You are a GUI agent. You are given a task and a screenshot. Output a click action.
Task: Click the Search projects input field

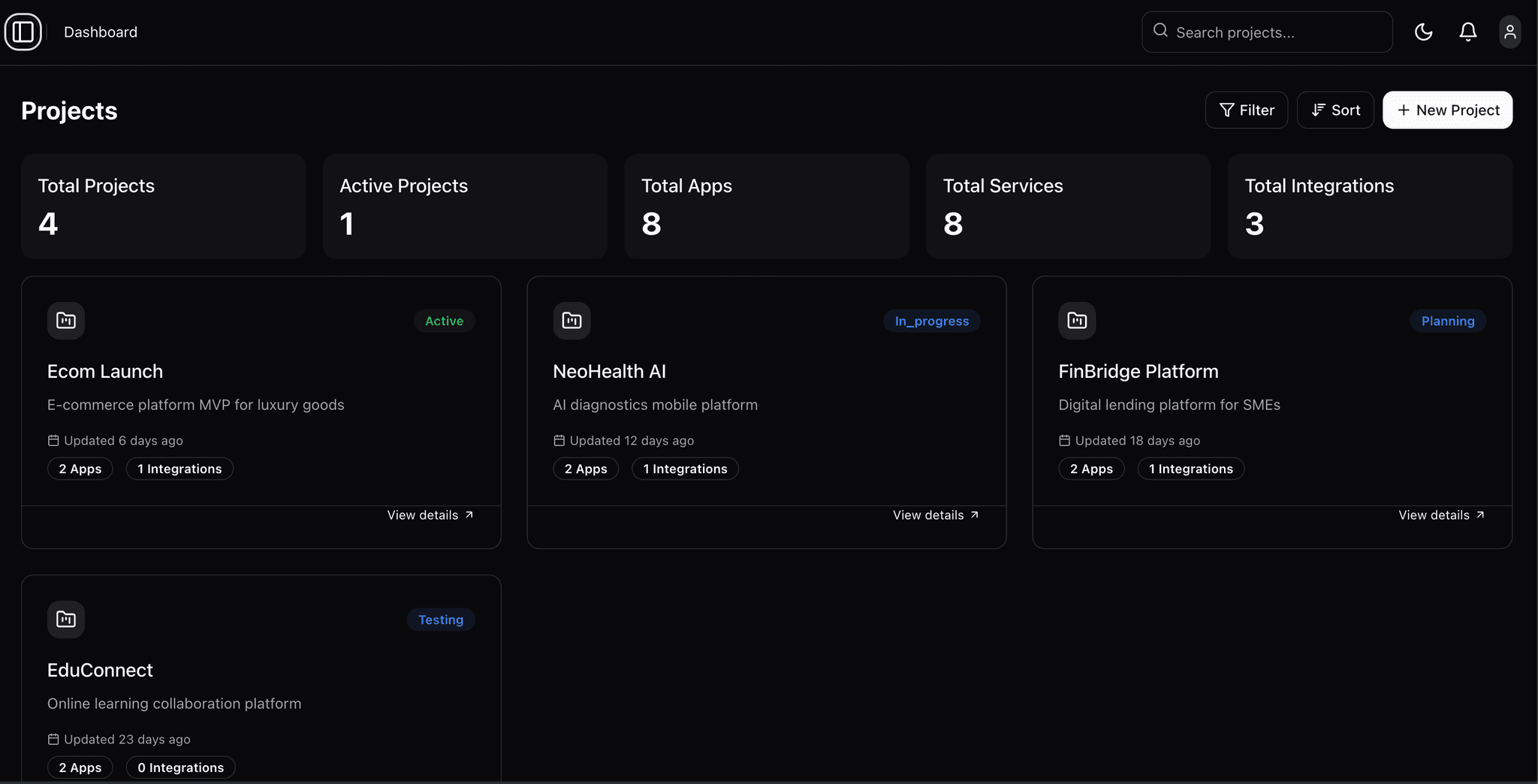[1267, 32]
